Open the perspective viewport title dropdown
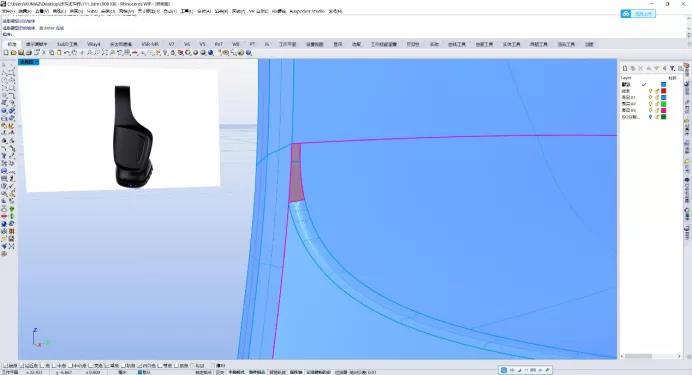The width and height of the screenshot is (692, 375). 36,62
